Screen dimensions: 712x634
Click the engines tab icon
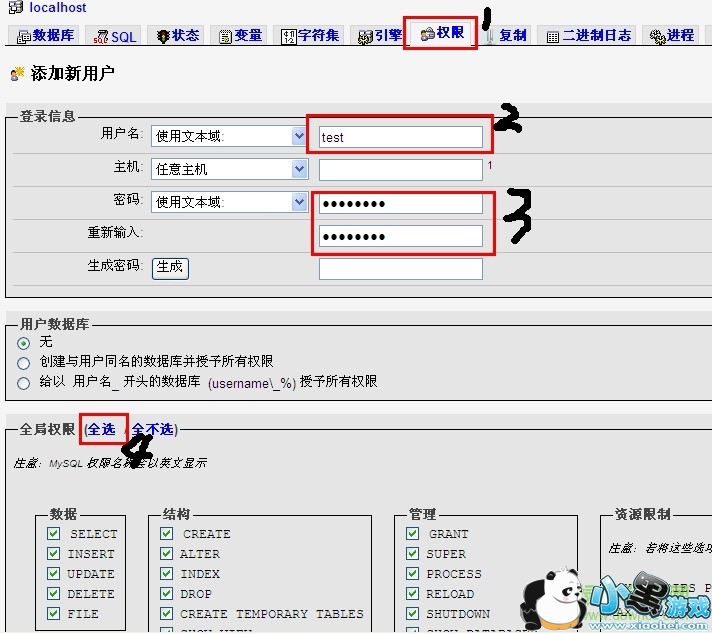(365, 36)
